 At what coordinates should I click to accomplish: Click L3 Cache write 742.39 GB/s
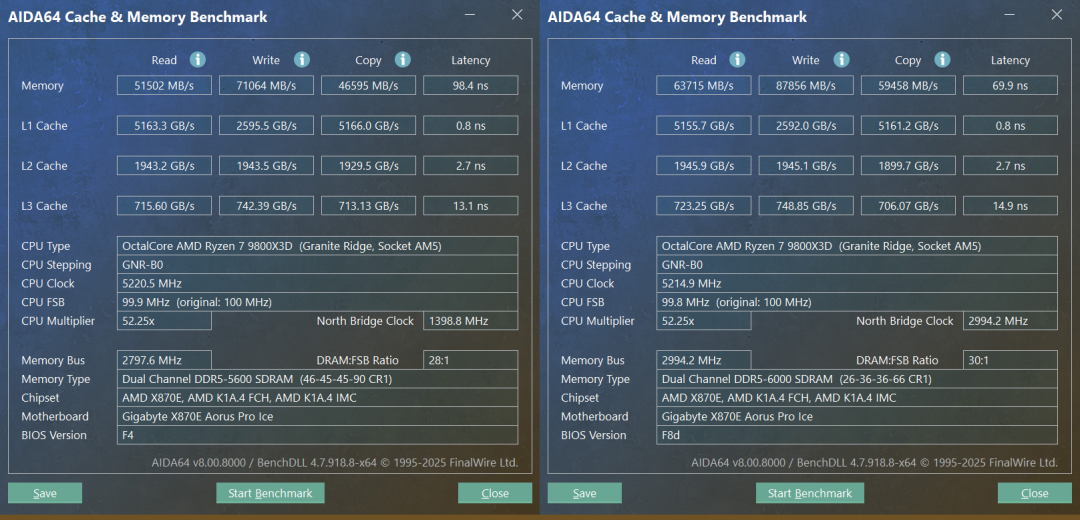(266, 205)
